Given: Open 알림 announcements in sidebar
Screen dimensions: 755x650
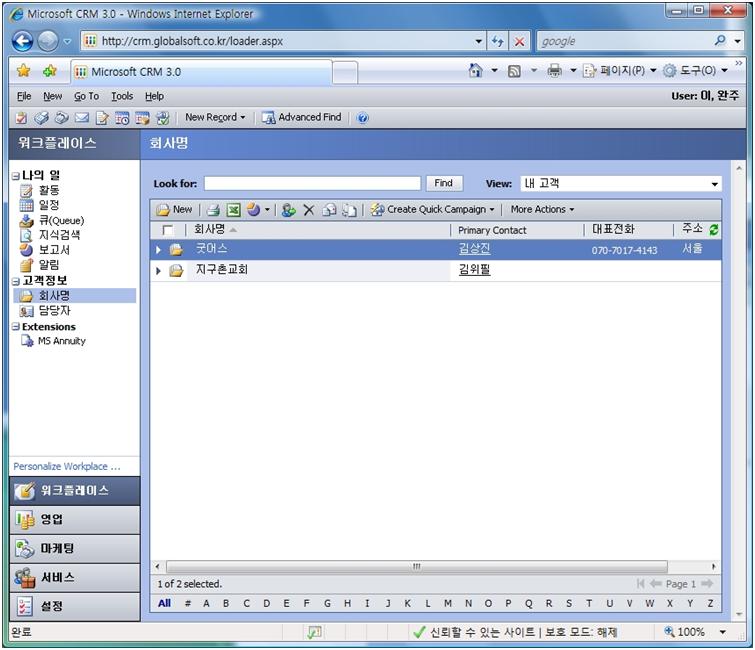Looking at the screenshot, I should pyautogui.click(x=49, y=265).
